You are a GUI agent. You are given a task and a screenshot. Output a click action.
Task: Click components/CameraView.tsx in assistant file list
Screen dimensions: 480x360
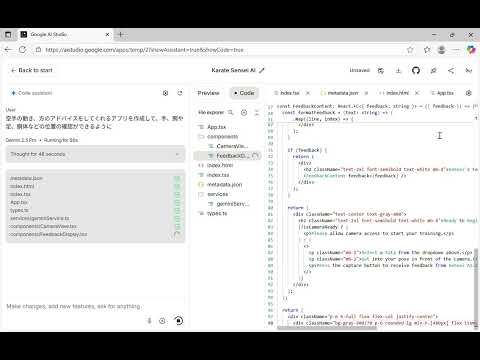point(43,226)
